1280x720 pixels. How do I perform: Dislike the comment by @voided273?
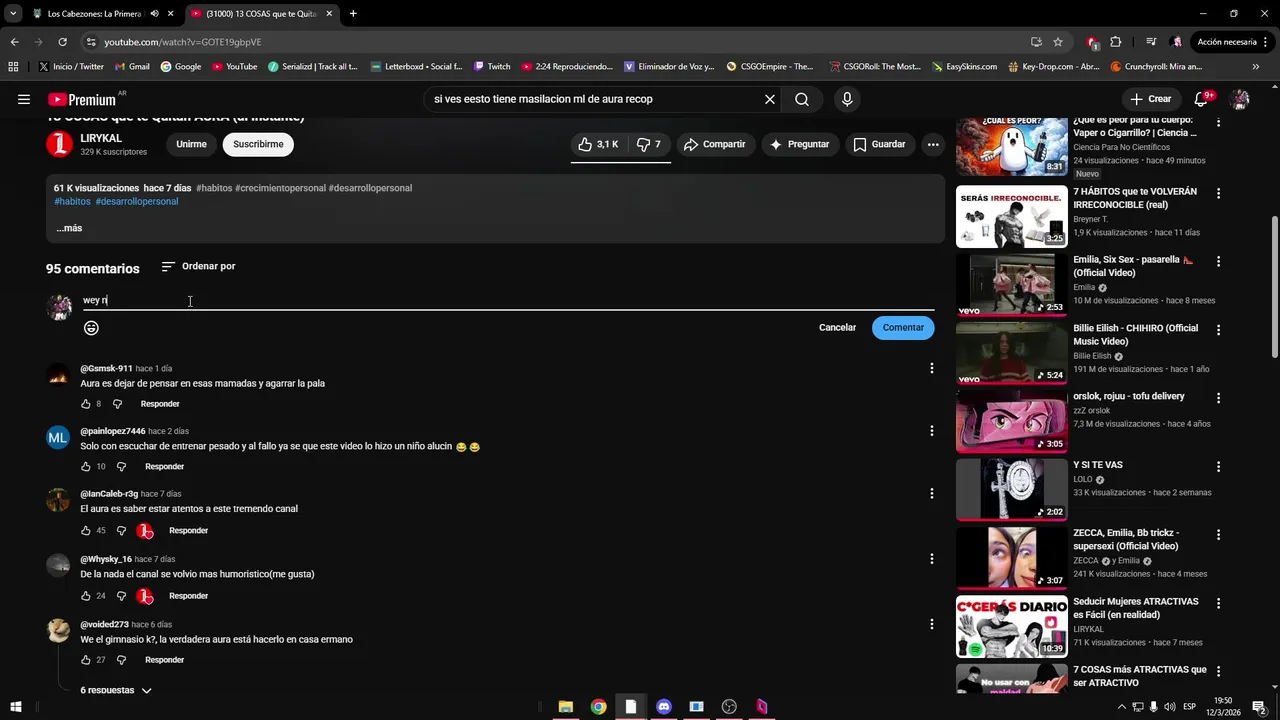[x=121, y=660]
